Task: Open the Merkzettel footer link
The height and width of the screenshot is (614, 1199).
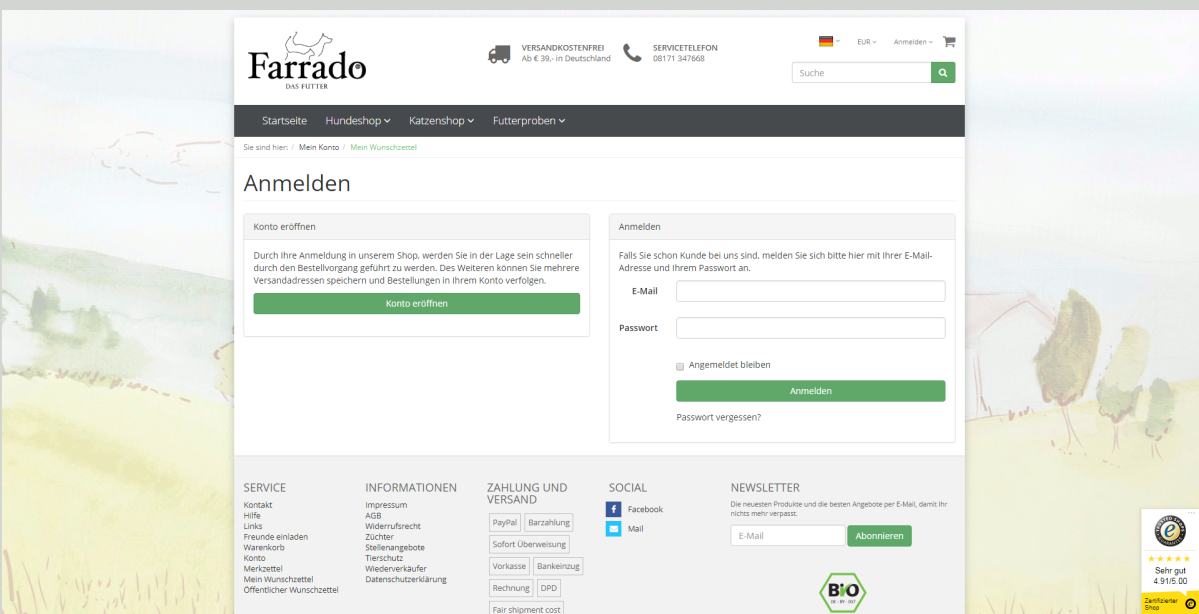Action: click(x=263, y=569)
